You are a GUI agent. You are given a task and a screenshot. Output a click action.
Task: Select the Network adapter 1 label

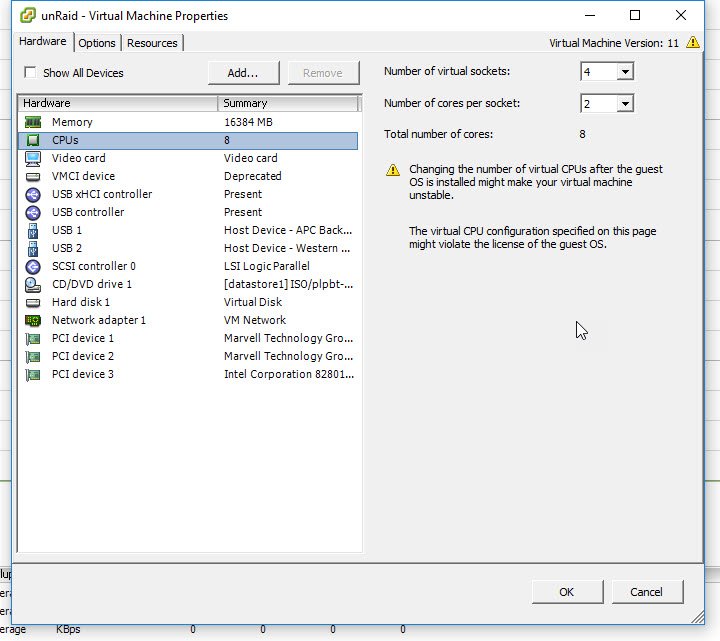[99, 320]
